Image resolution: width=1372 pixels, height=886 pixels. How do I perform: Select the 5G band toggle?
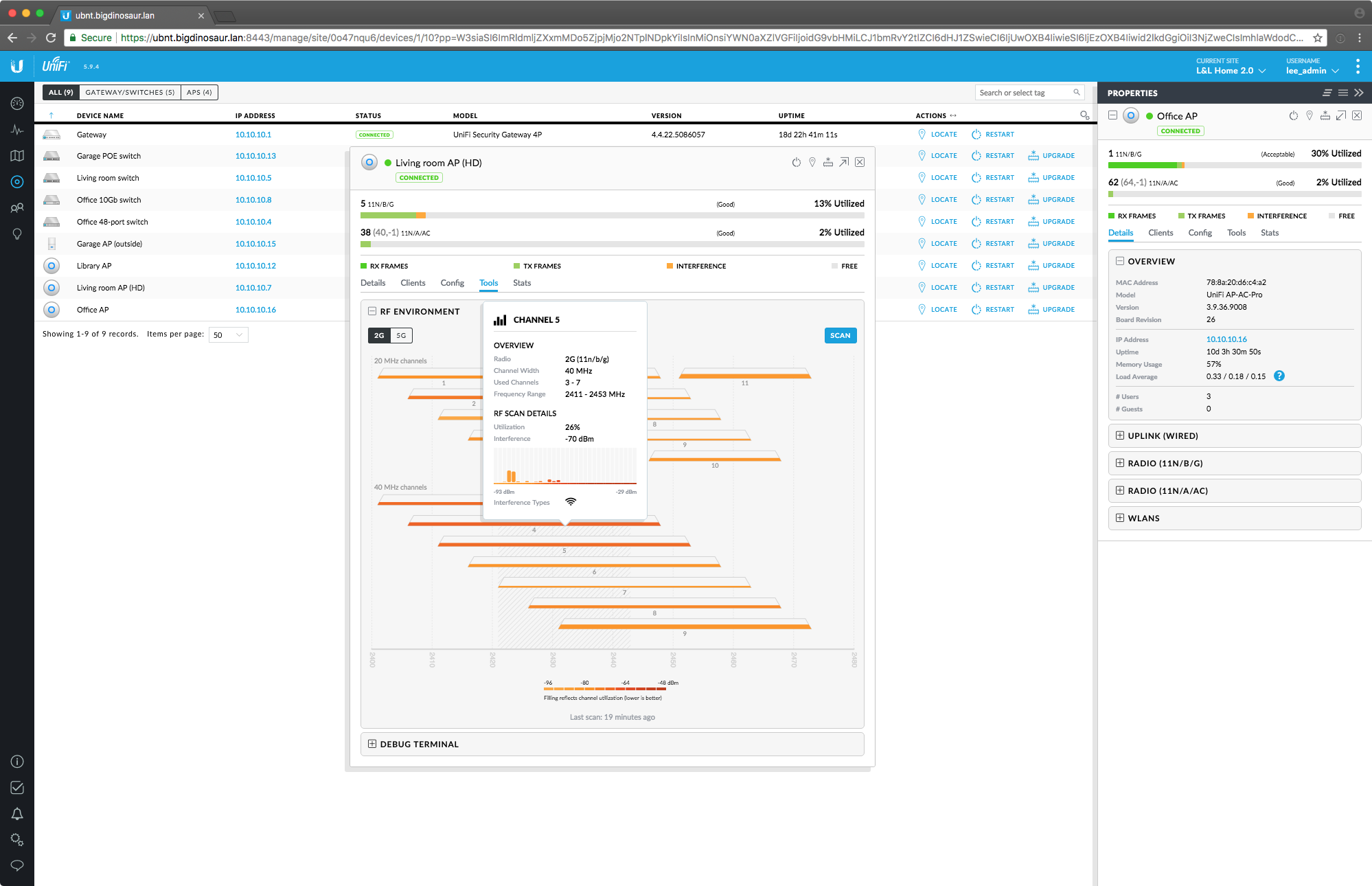coord(401,335)
